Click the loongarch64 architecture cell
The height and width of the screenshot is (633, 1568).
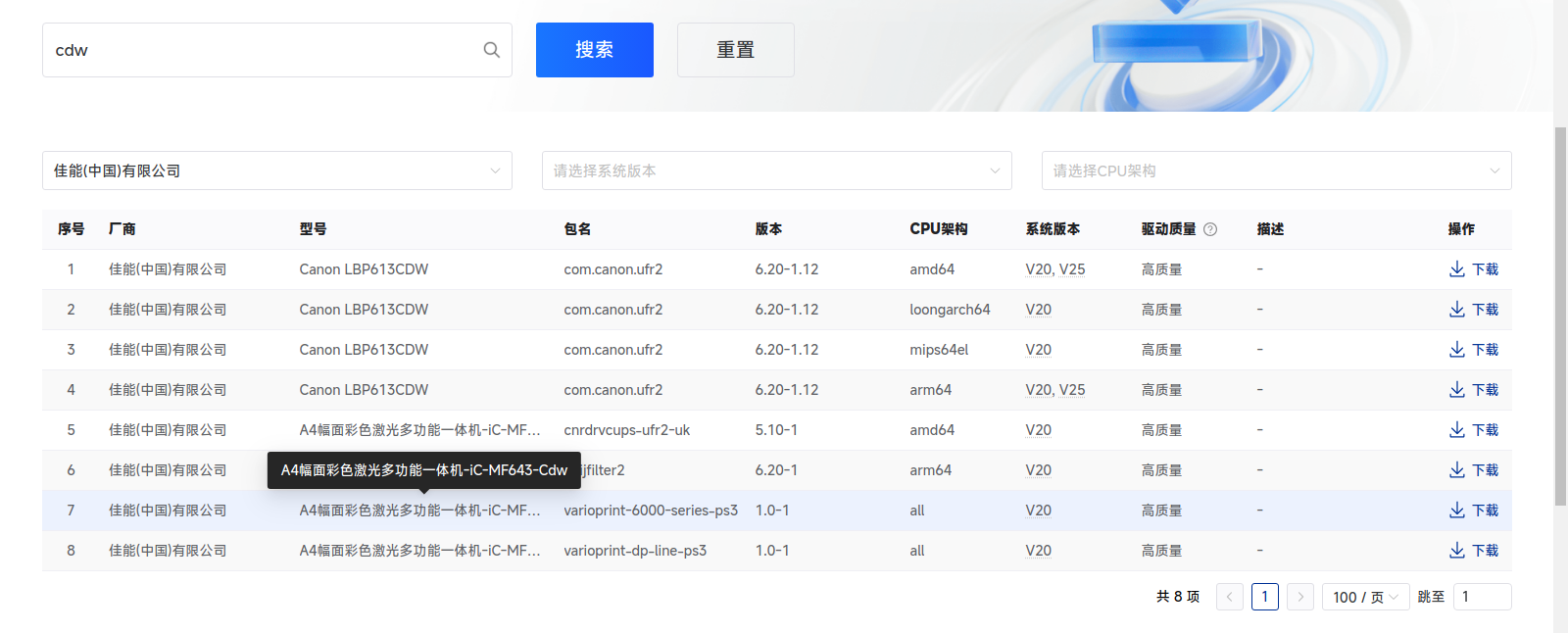tap(951, 310)
